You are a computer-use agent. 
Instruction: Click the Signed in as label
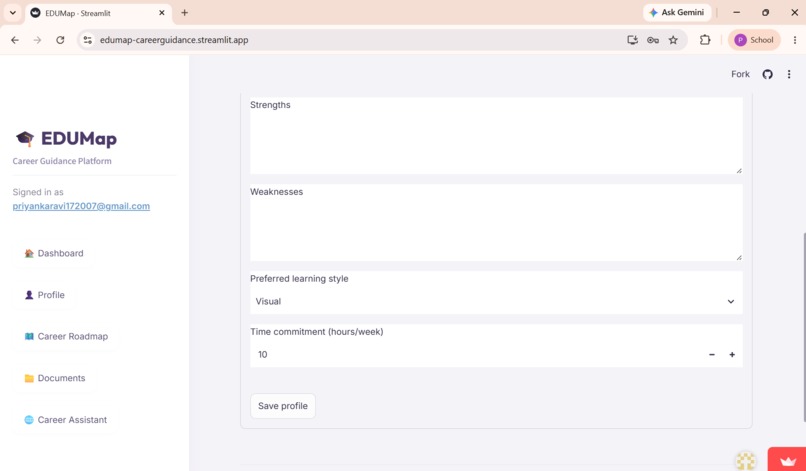[x=38, y=192]
